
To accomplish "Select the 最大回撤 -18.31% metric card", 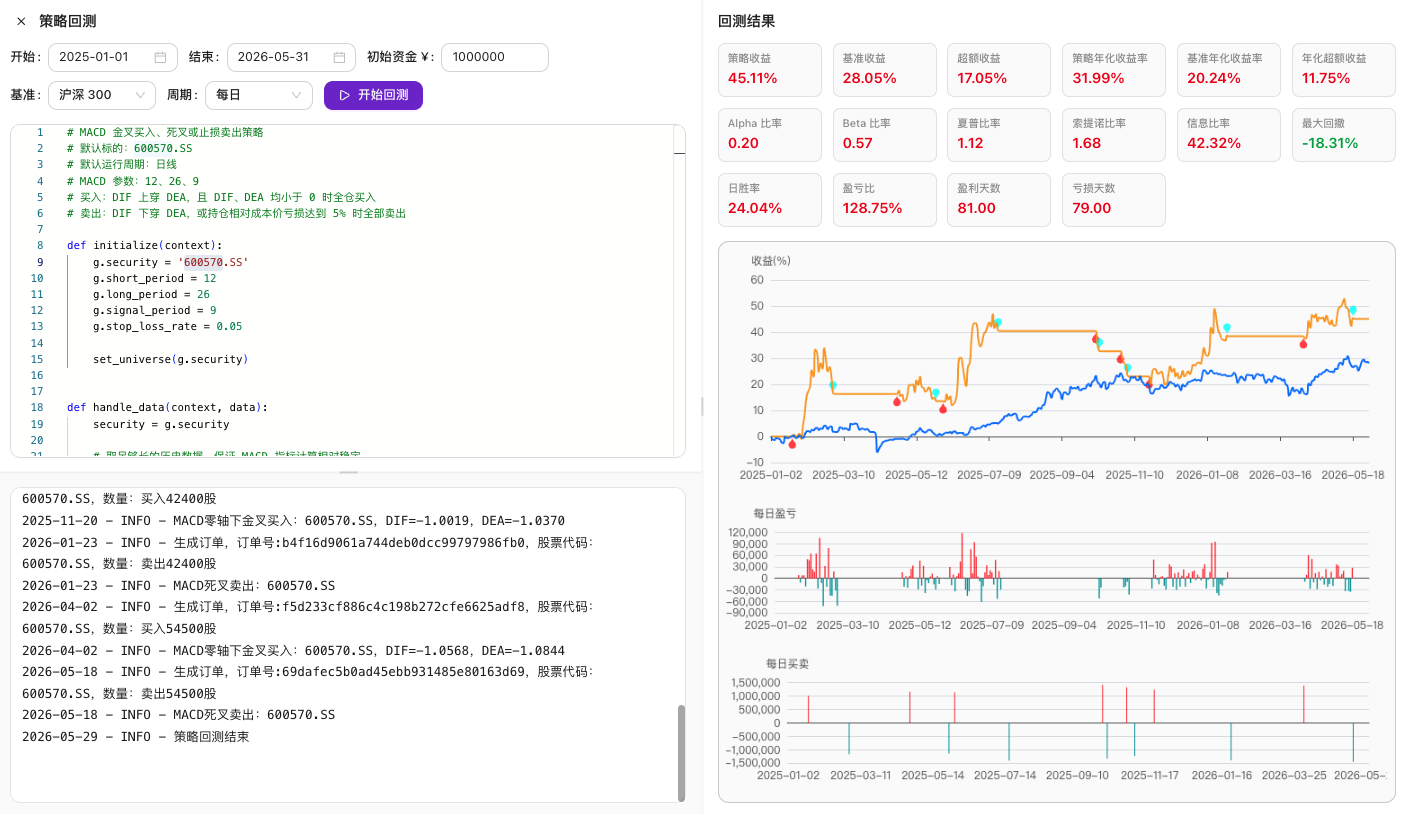I will click(x=1343, y=135).
